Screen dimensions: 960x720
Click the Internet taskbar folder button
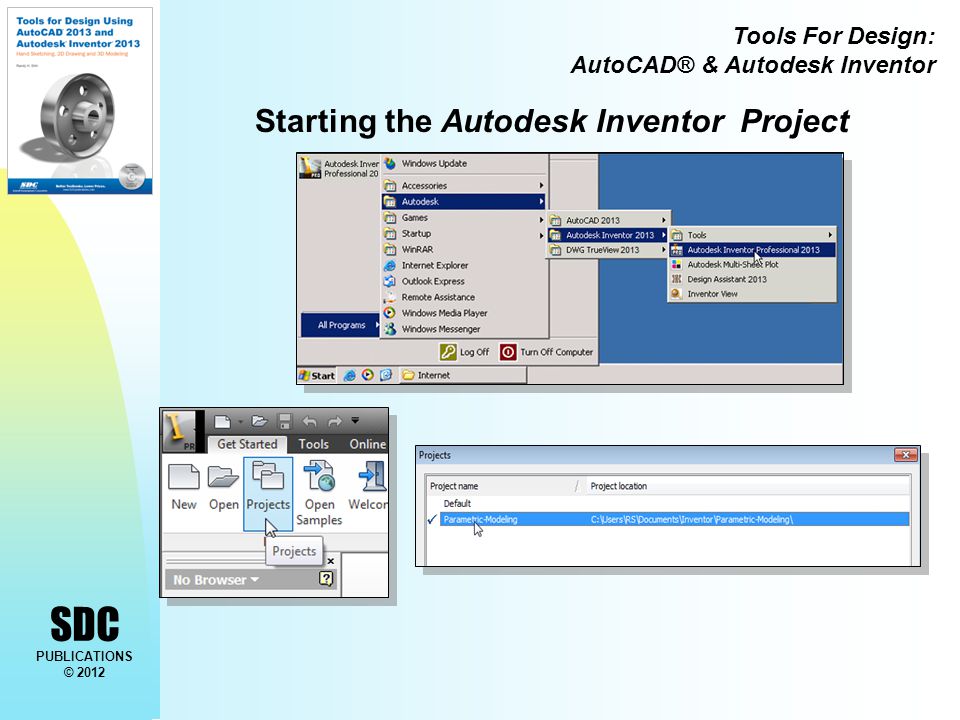point(463,375)
